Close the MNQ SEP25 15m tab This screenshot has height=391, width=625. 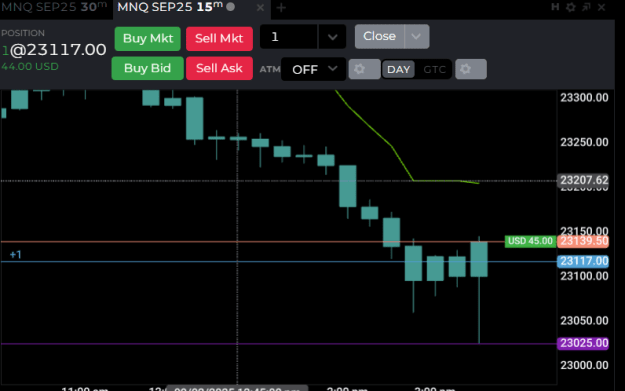click(260, 8)
